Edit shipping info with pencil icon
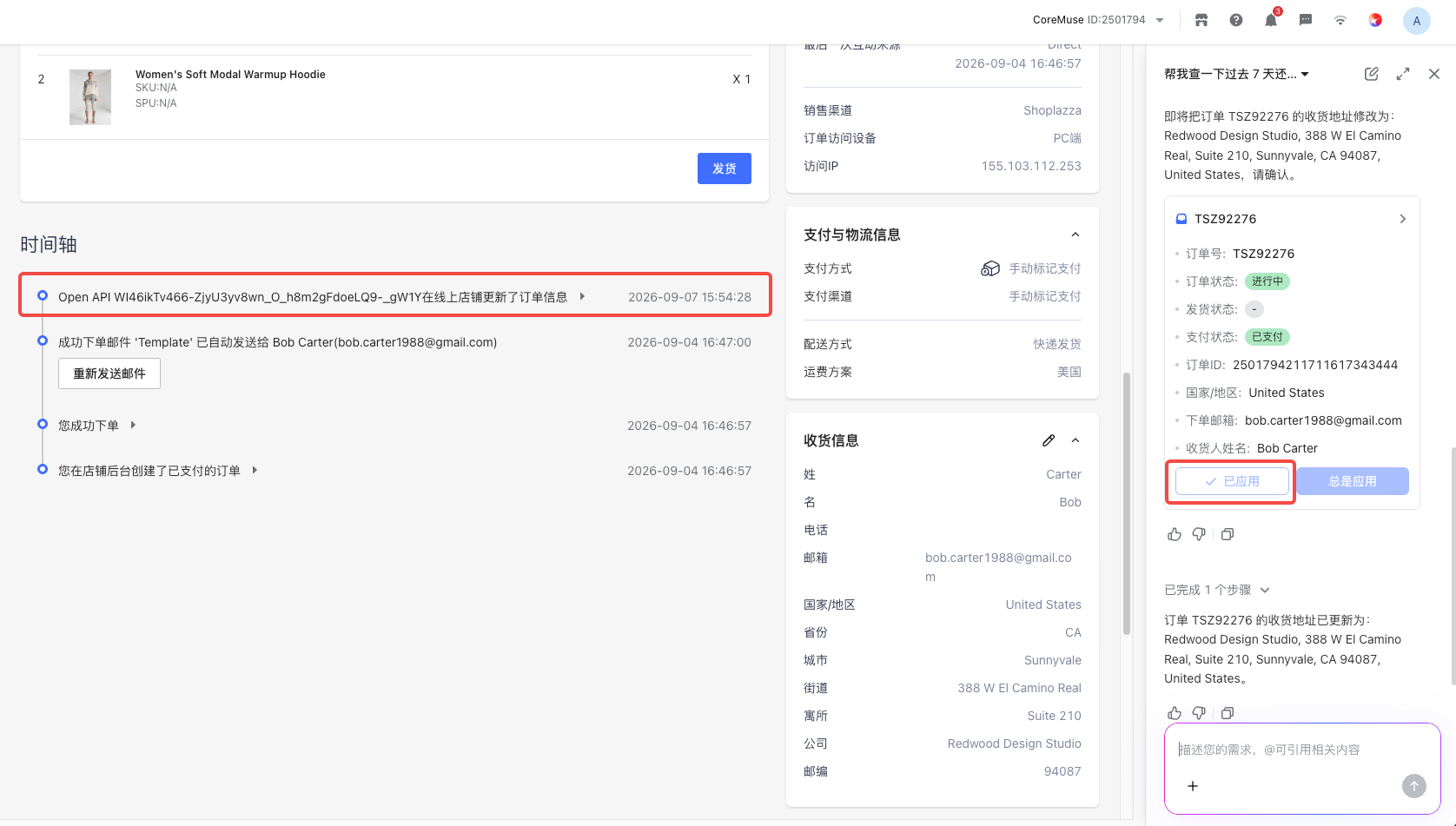 1049,440
